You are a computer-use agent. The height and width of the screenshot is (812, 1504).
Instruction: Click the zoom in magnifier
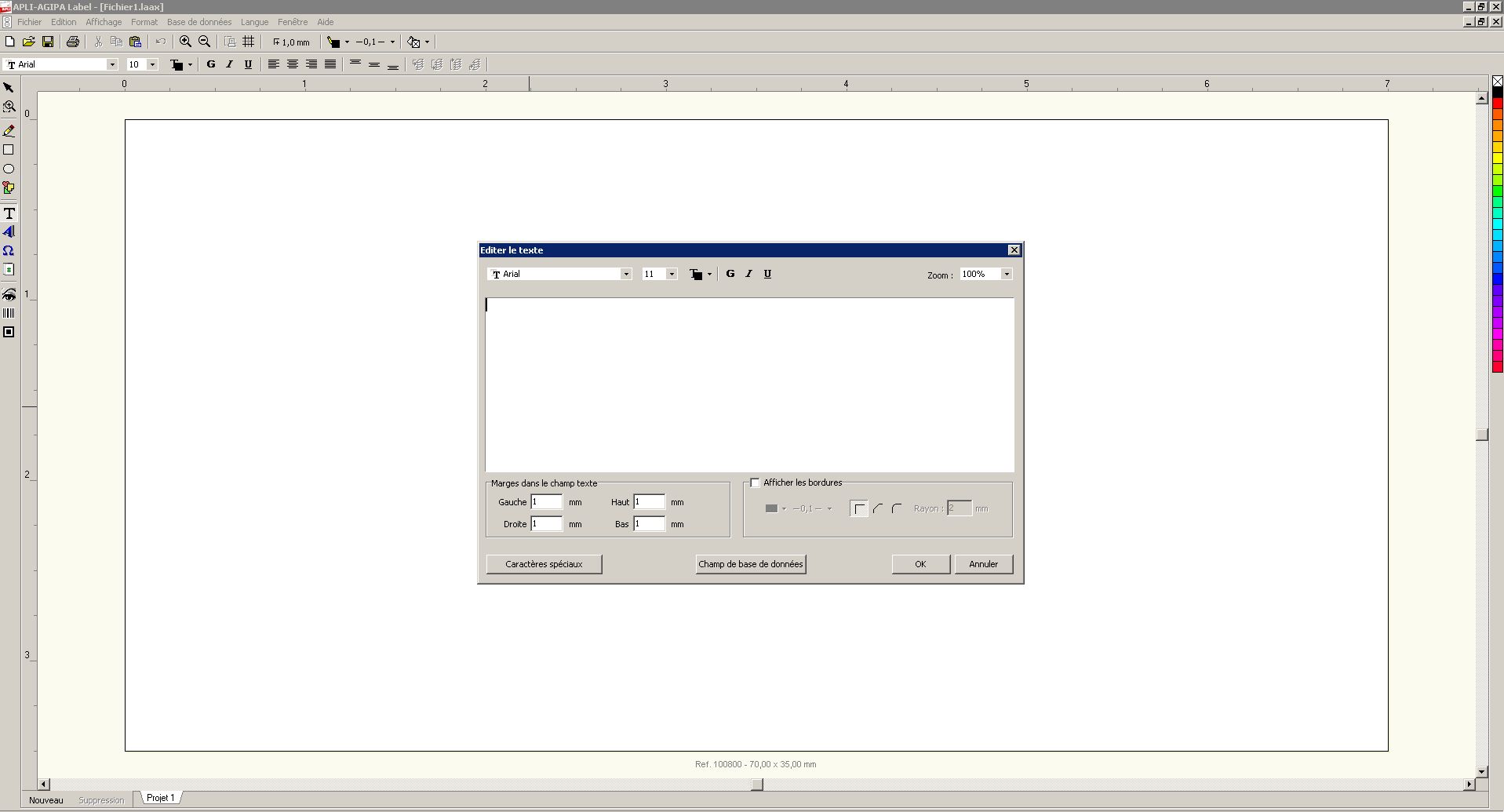click(x=186, y=42)
